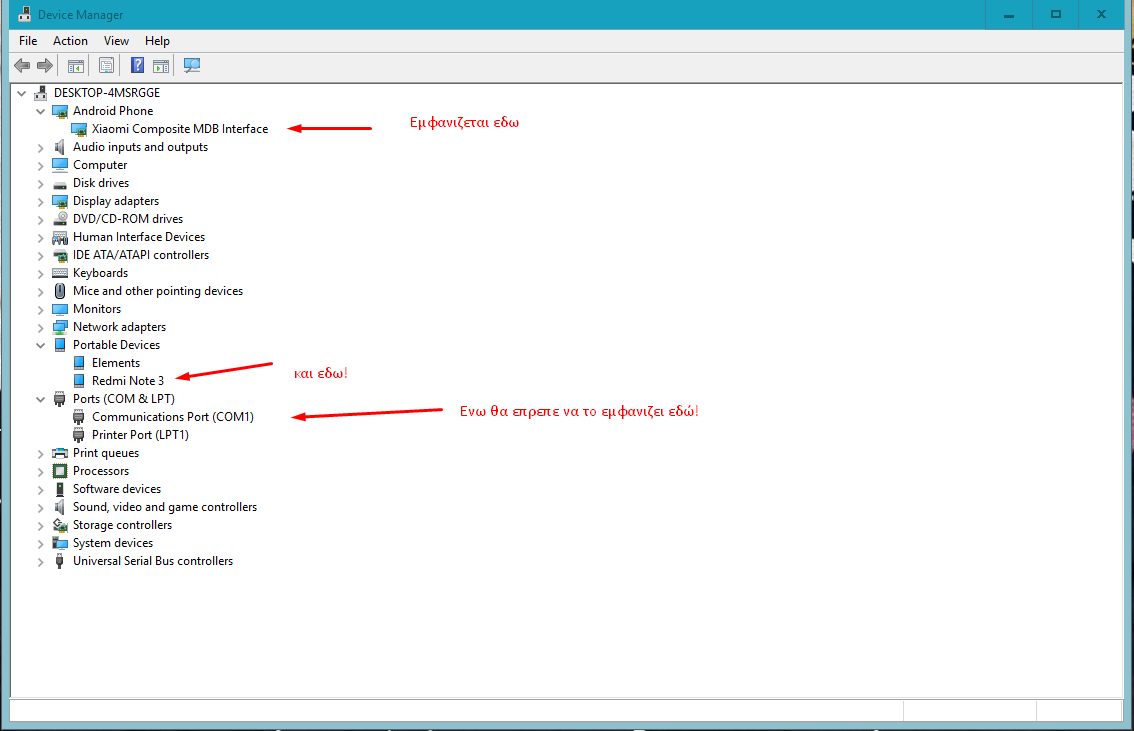Select the DESKTOP-4MSRGGE root label
The height and width of the screenshot is (731, 1134).
[107, 93]
